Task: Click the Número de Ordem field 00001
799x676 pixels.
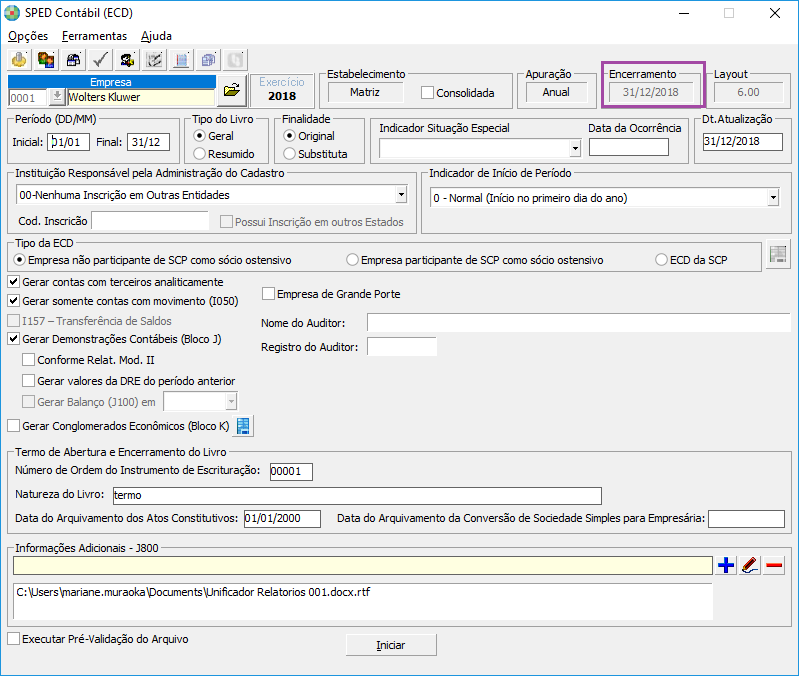Action: pos(291,471)
